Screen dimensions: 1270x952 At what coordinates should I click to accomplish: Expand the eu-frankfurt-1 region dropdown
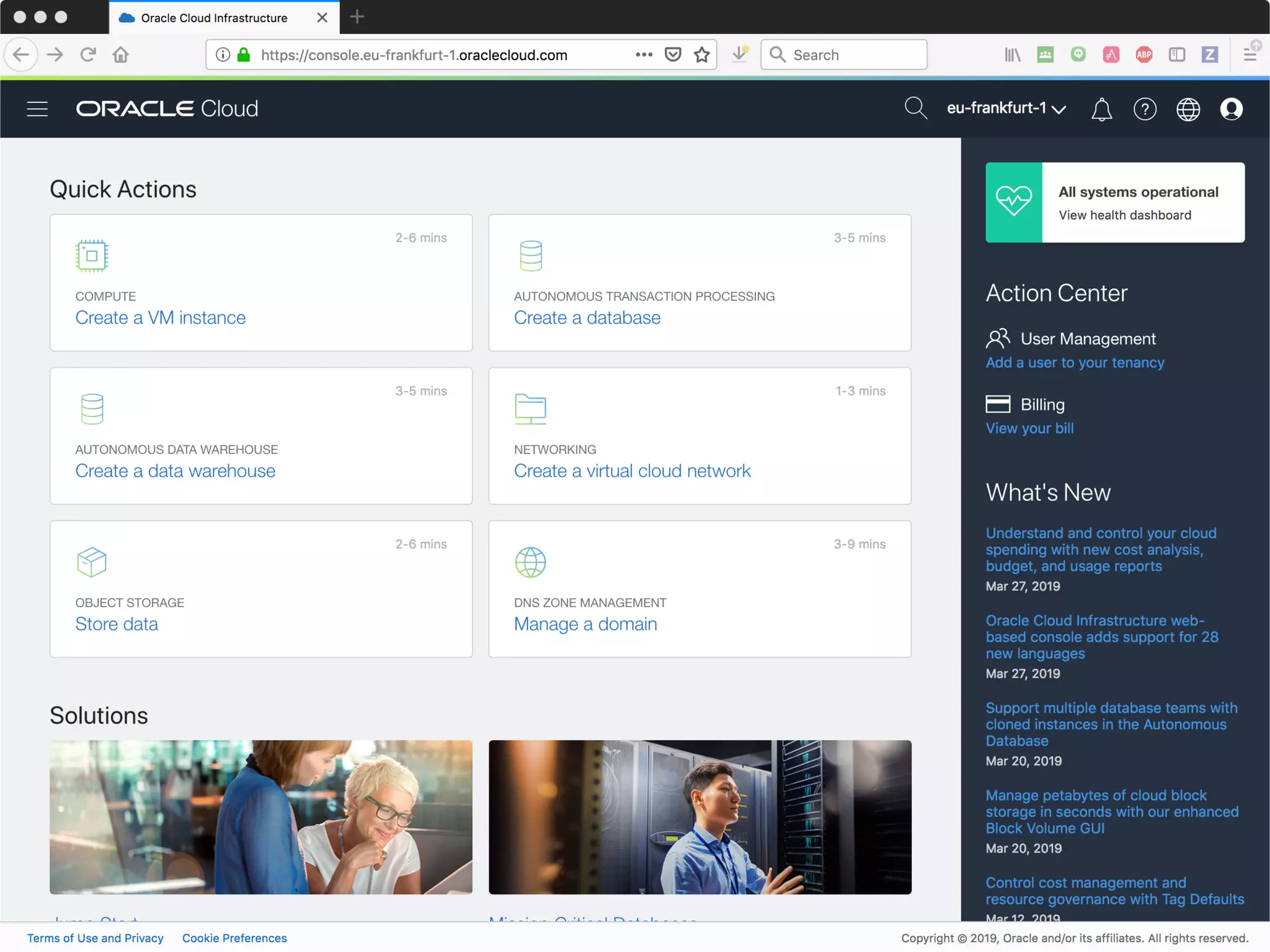click(x=1006, y=108)
